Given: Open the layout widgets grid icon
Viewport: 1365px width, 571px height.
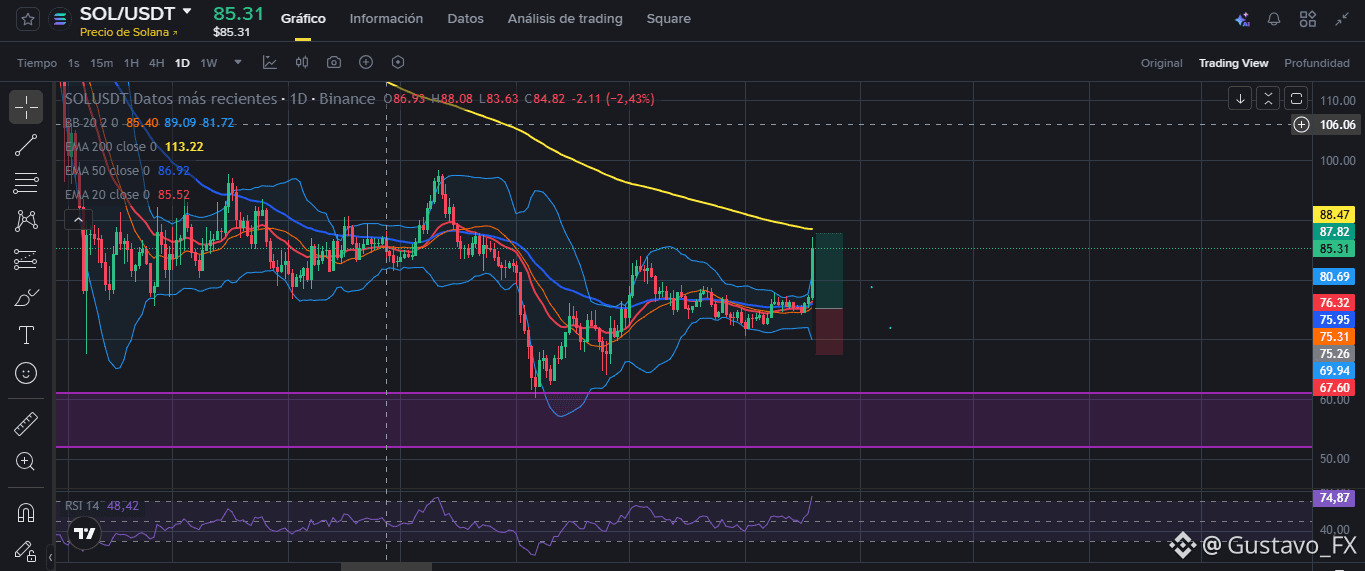Looking at the screenshot, I should [1307, 19].
